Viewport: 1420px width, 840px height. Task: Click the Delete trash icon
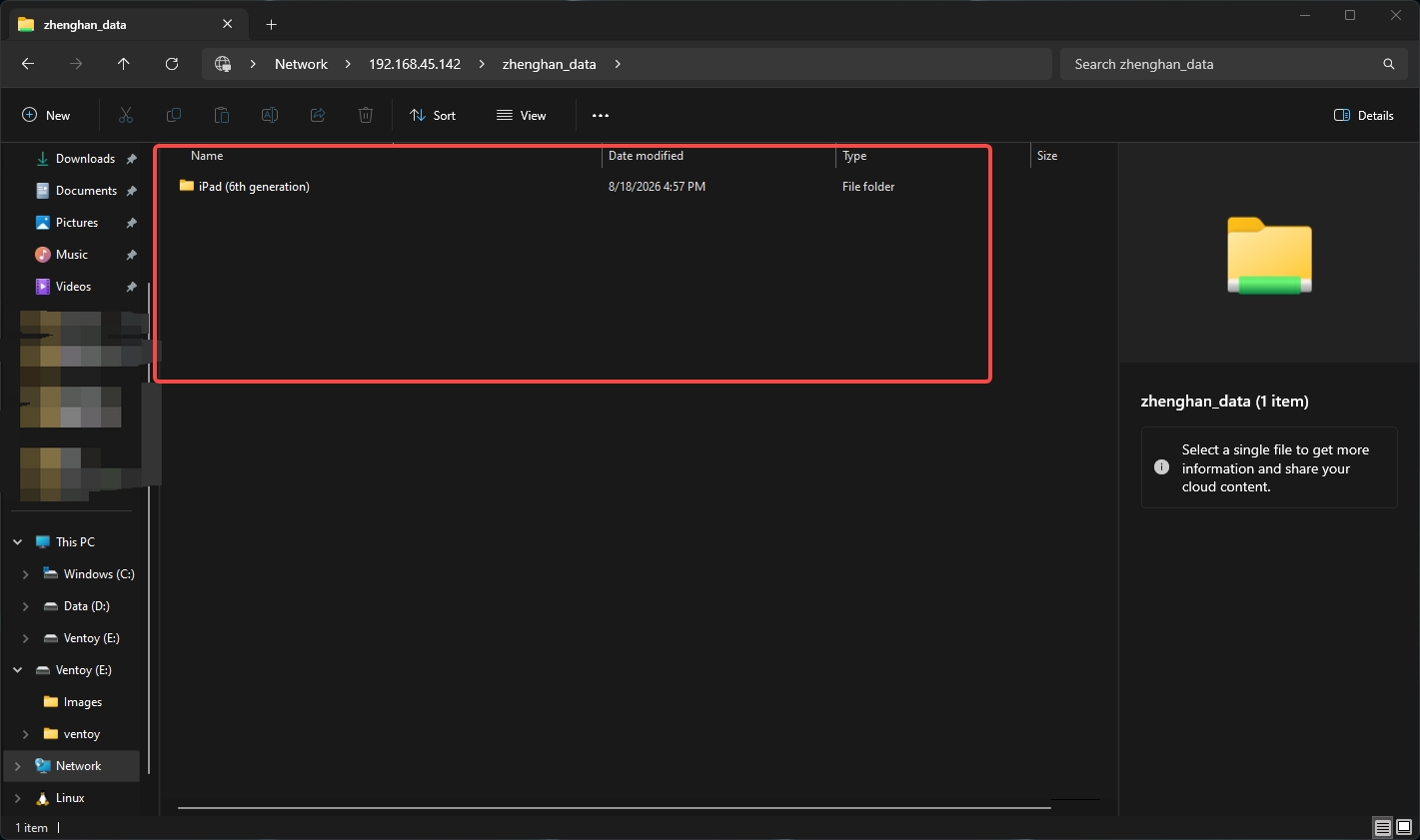366,116
